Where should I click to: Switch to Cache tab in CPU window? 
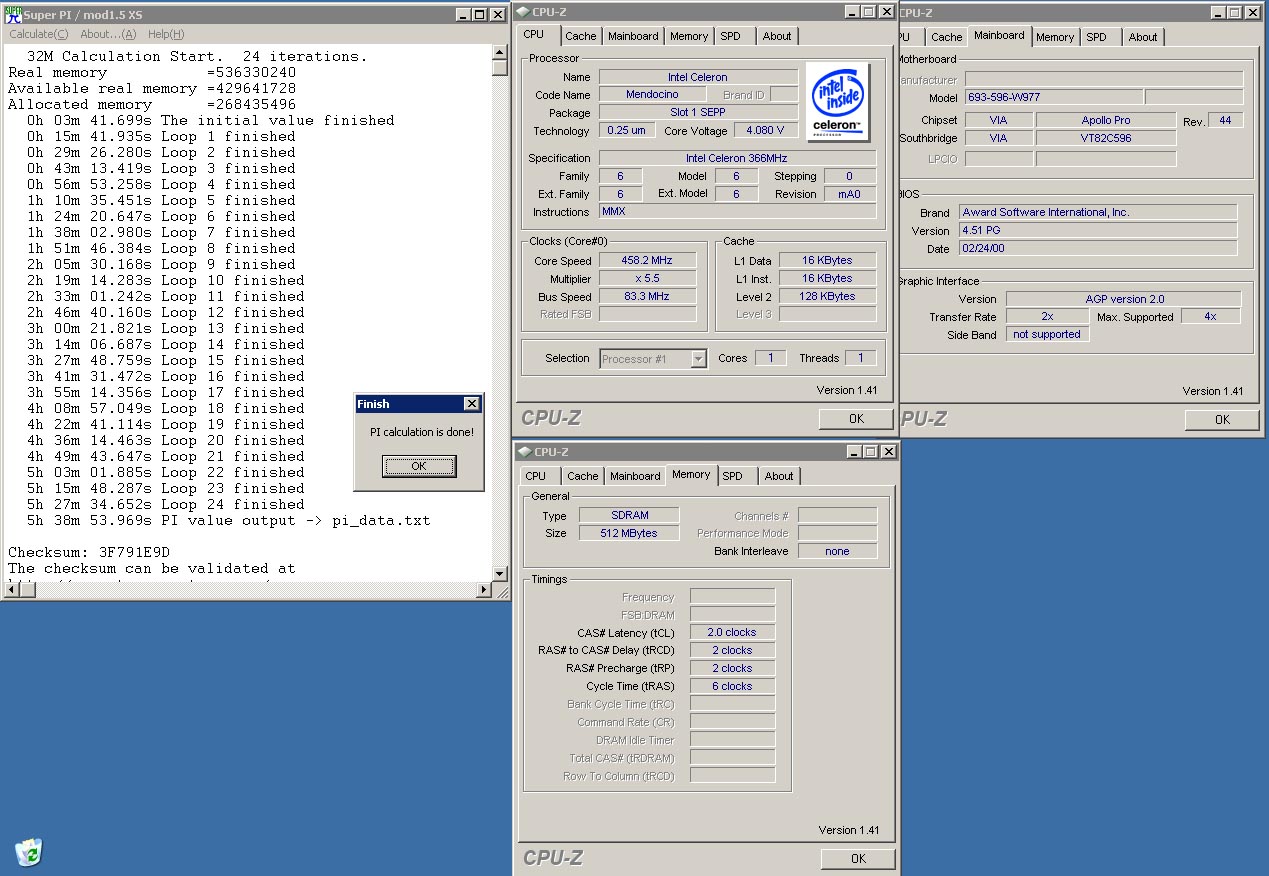(581, 36)
